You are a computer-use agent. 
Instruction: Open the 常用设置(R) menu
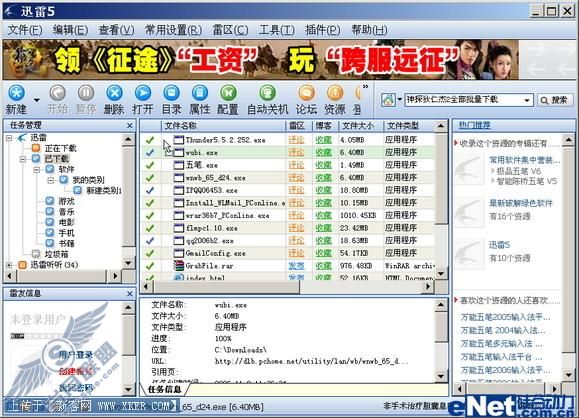(173, 30)
